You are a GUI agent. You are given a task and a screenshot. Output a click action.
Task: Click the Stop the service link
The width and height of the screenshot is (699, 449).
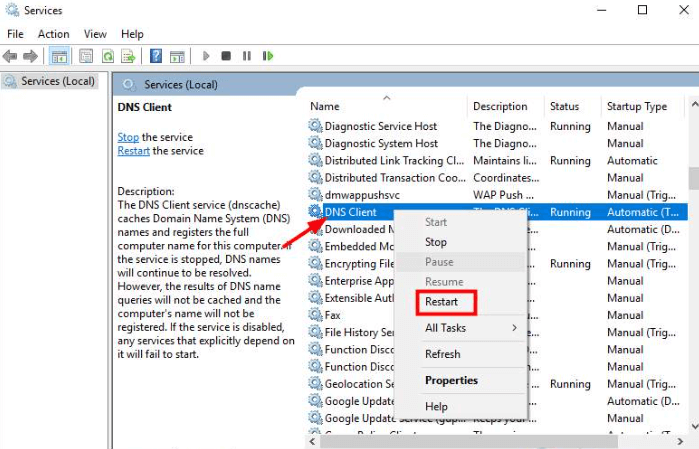coord(128,137)
